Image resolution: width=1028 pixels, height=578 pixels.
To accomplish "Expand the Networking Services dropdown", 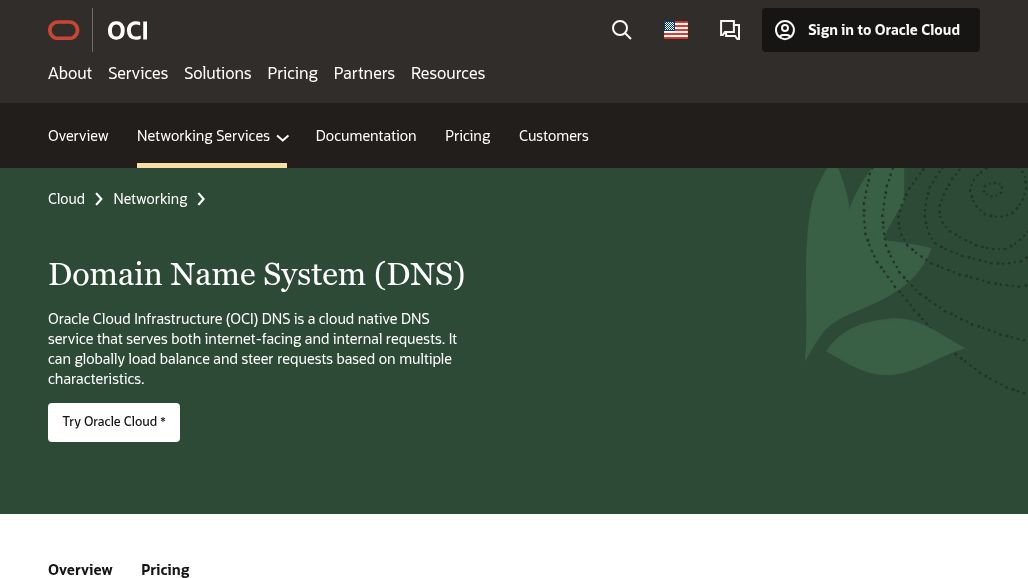I will click(x=212, y=136).
